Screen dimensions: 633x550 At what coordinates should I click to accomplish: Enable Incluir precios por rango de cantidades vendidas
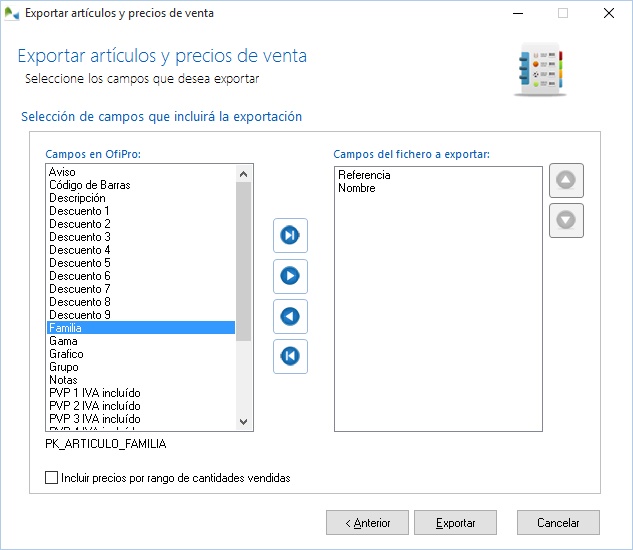[51, 478]
